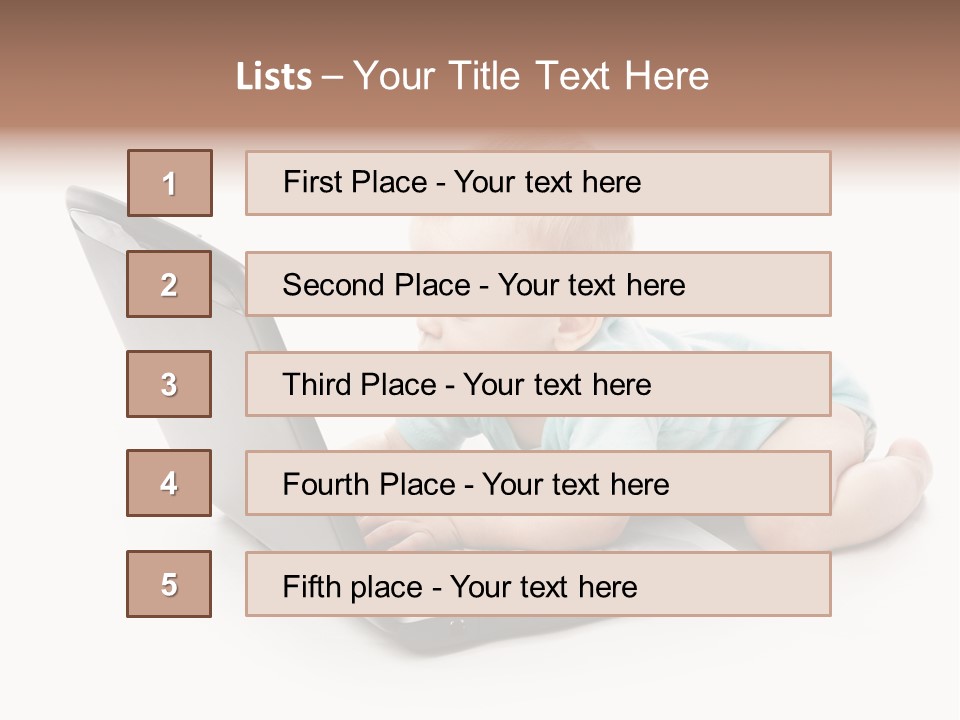This screenshot has width=960, height=720.
Task: Click the Second Place text bar
Action: (x=538, y=284)
